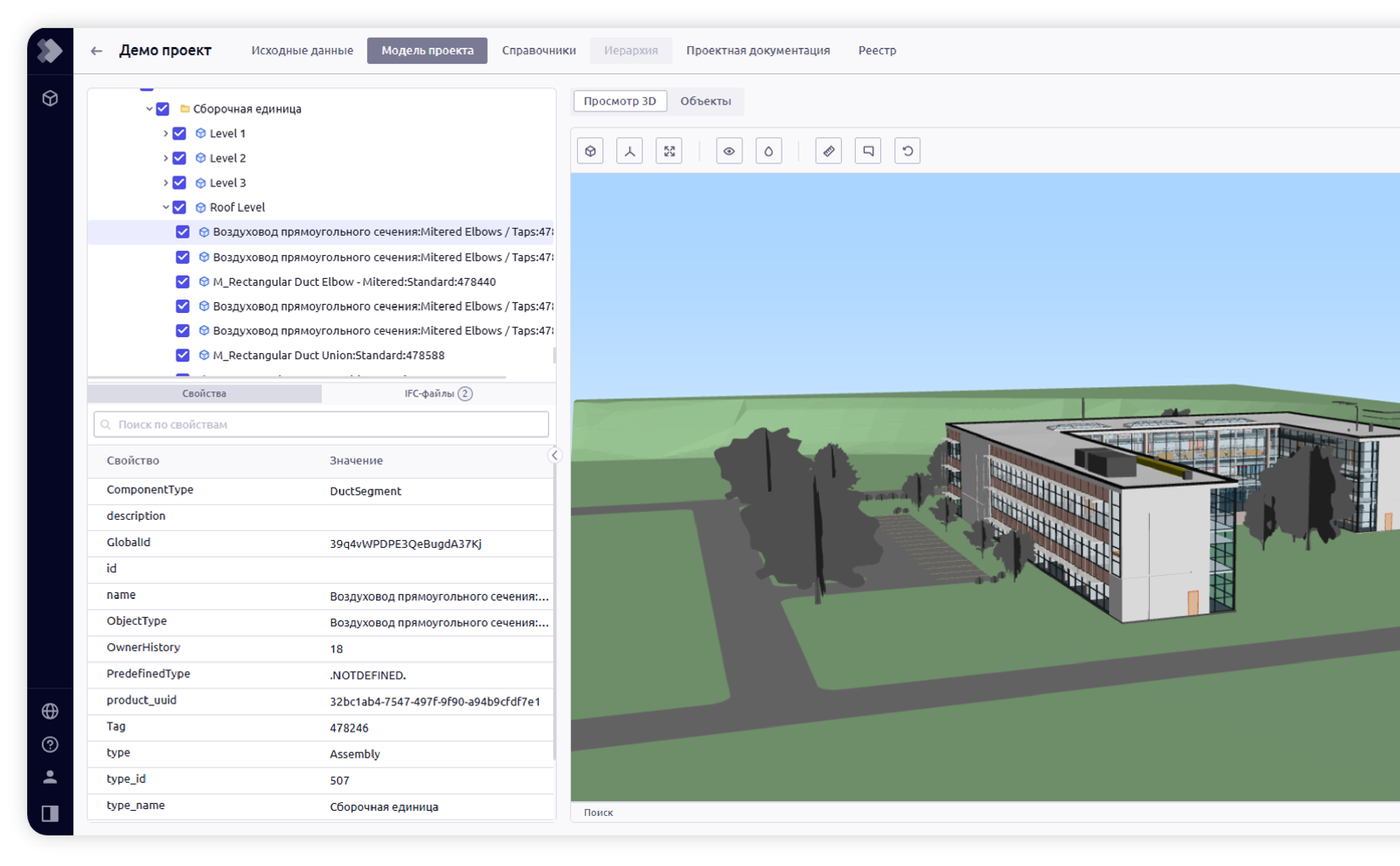Screen dimensions: 1400x866
Task: Click the search magnifier icon in the properties field
Action: [105, 425]
